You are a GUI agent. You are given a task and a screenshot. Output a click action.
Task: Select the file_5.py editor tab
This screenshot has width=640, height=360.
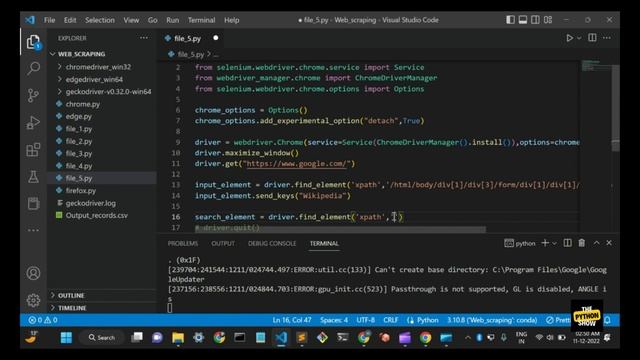click(191, 38)
